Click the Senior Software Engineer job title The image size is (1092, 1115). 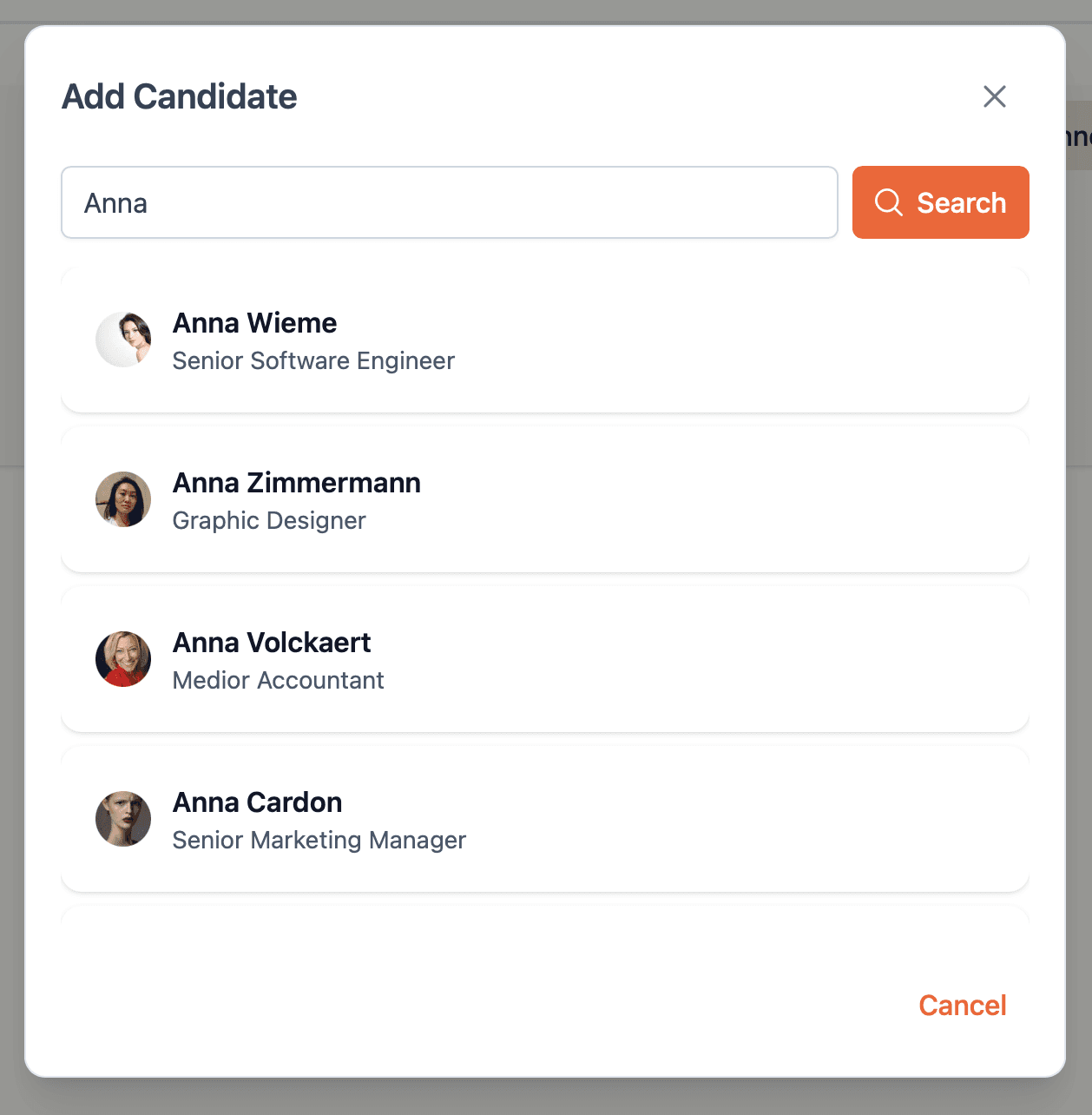coord(313,361)
